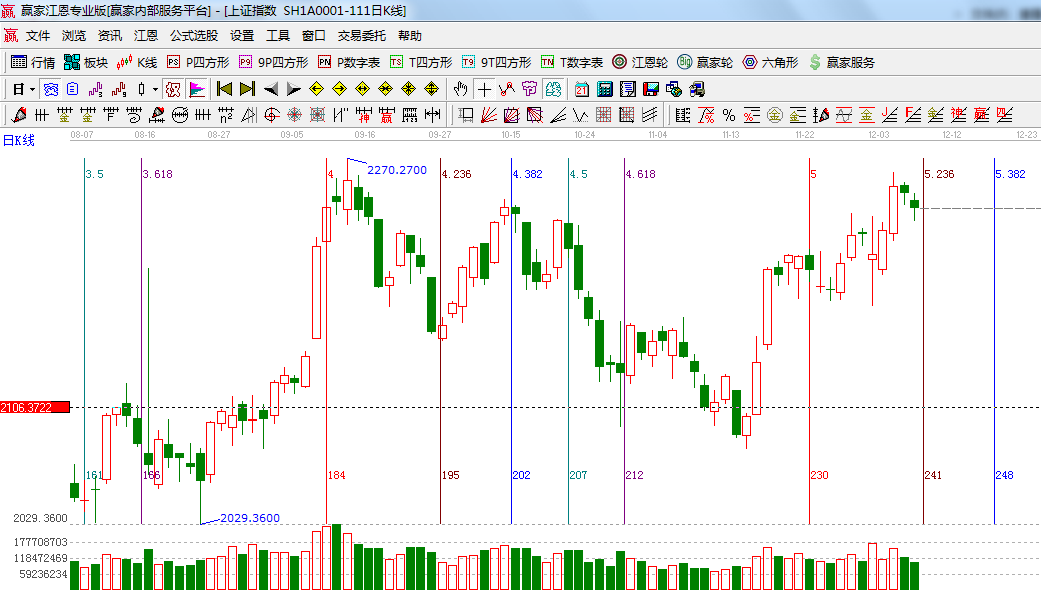The image size is (1041, 590).
Task: Open the 江恩轮 Gann wheel tool
Action: [x=640, y=62]
